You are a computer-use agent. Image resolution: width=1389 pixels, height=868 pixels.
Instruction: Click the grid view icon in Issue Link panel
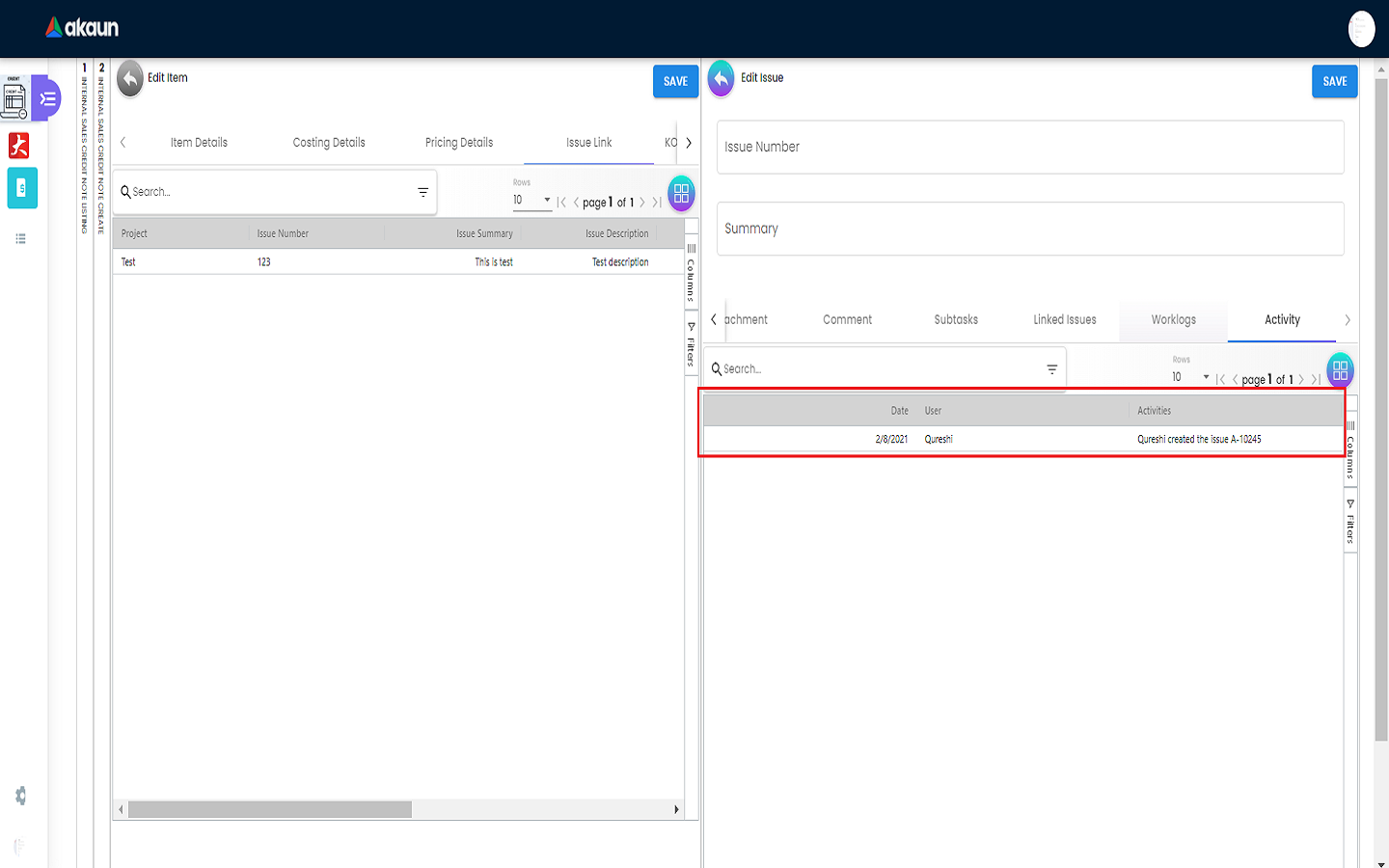coord(681,193)
